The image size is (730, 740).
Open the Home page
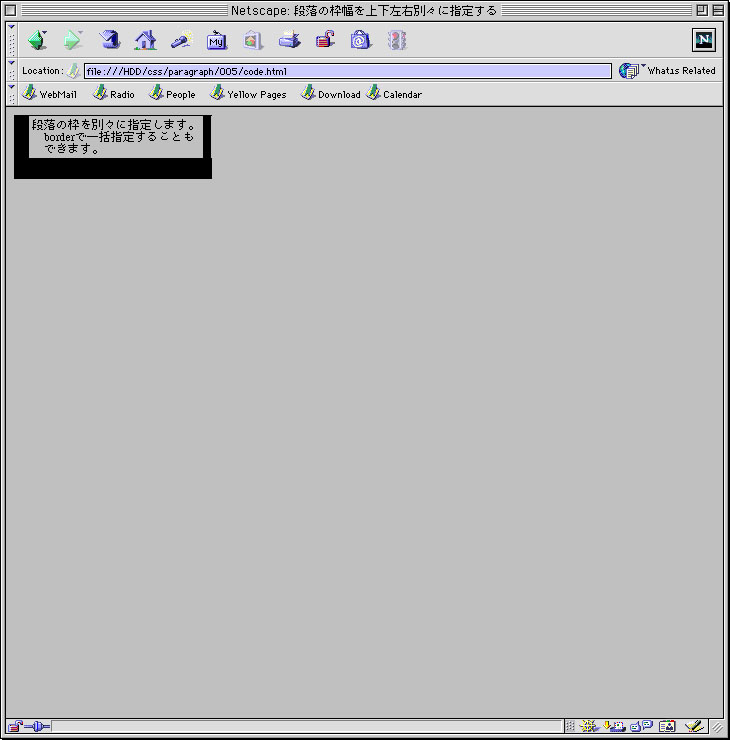145,41
